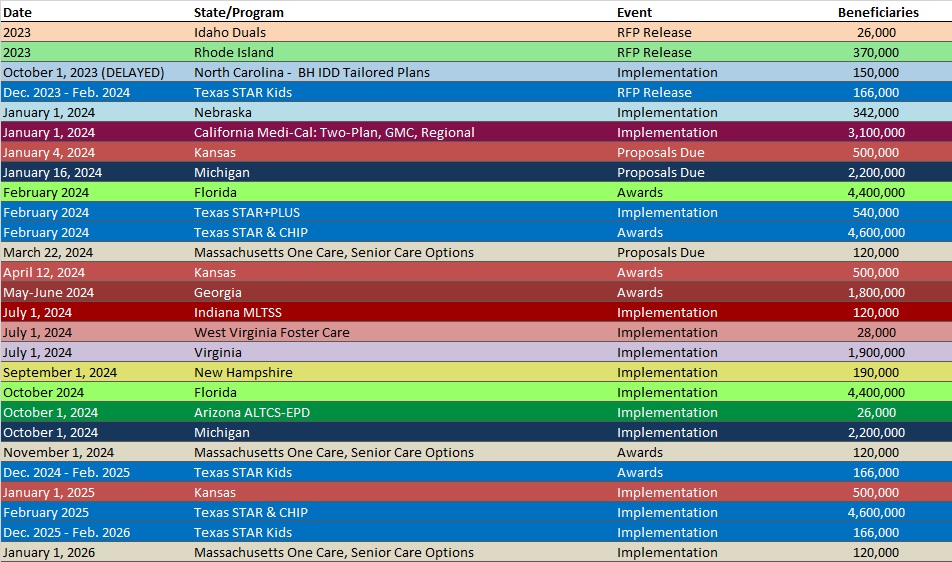This screenshot has height=562, width=952.
Task: Click the January 16, 2024 date
Action: 52,172
